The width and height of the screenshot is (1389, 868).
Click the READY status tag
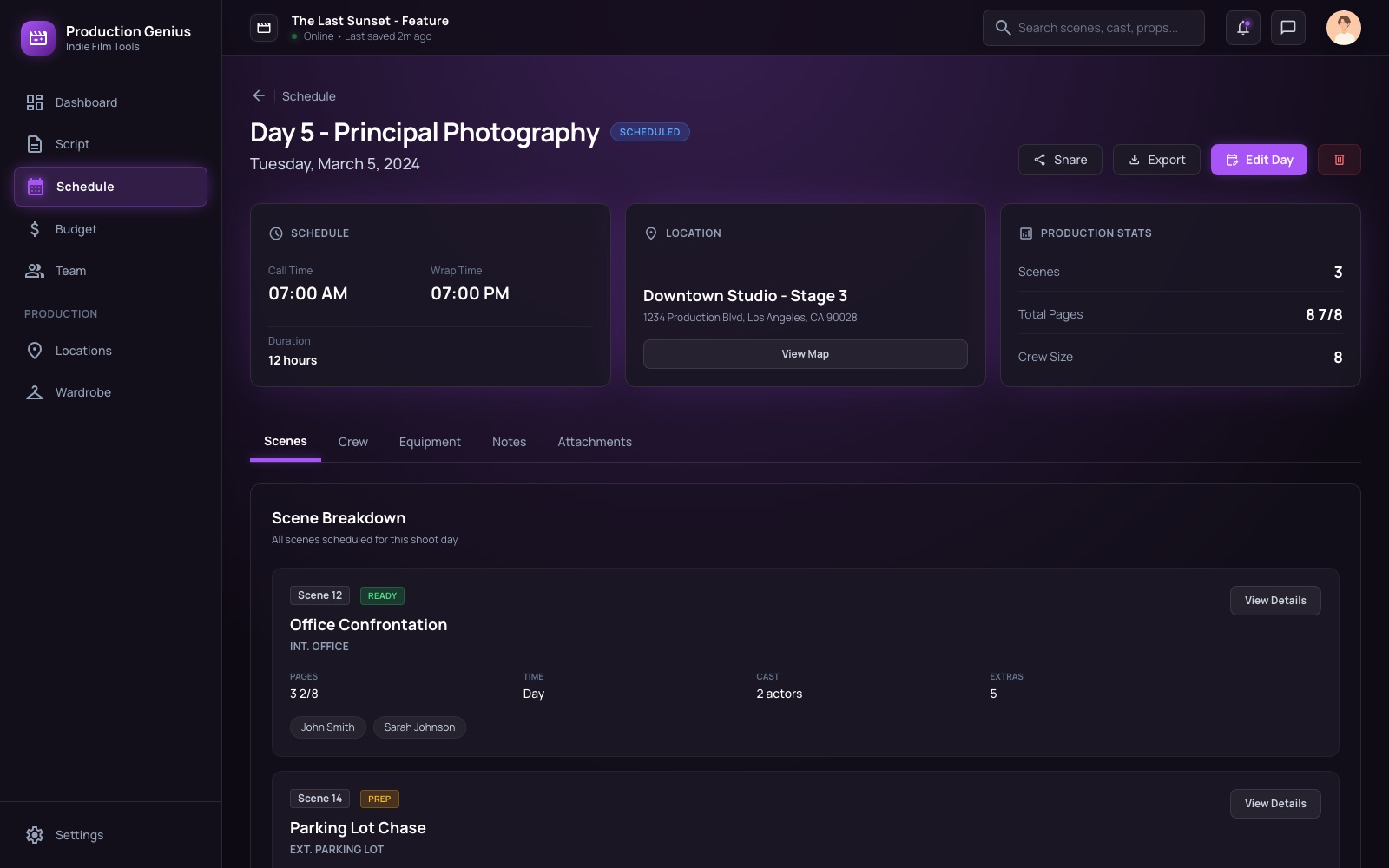382,596
